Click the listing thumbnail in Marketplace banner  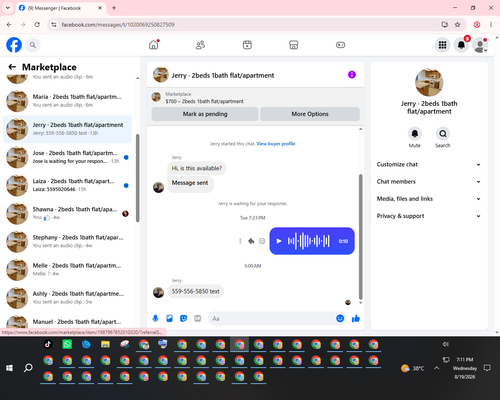pyautogui.click(x=156, y=97)
